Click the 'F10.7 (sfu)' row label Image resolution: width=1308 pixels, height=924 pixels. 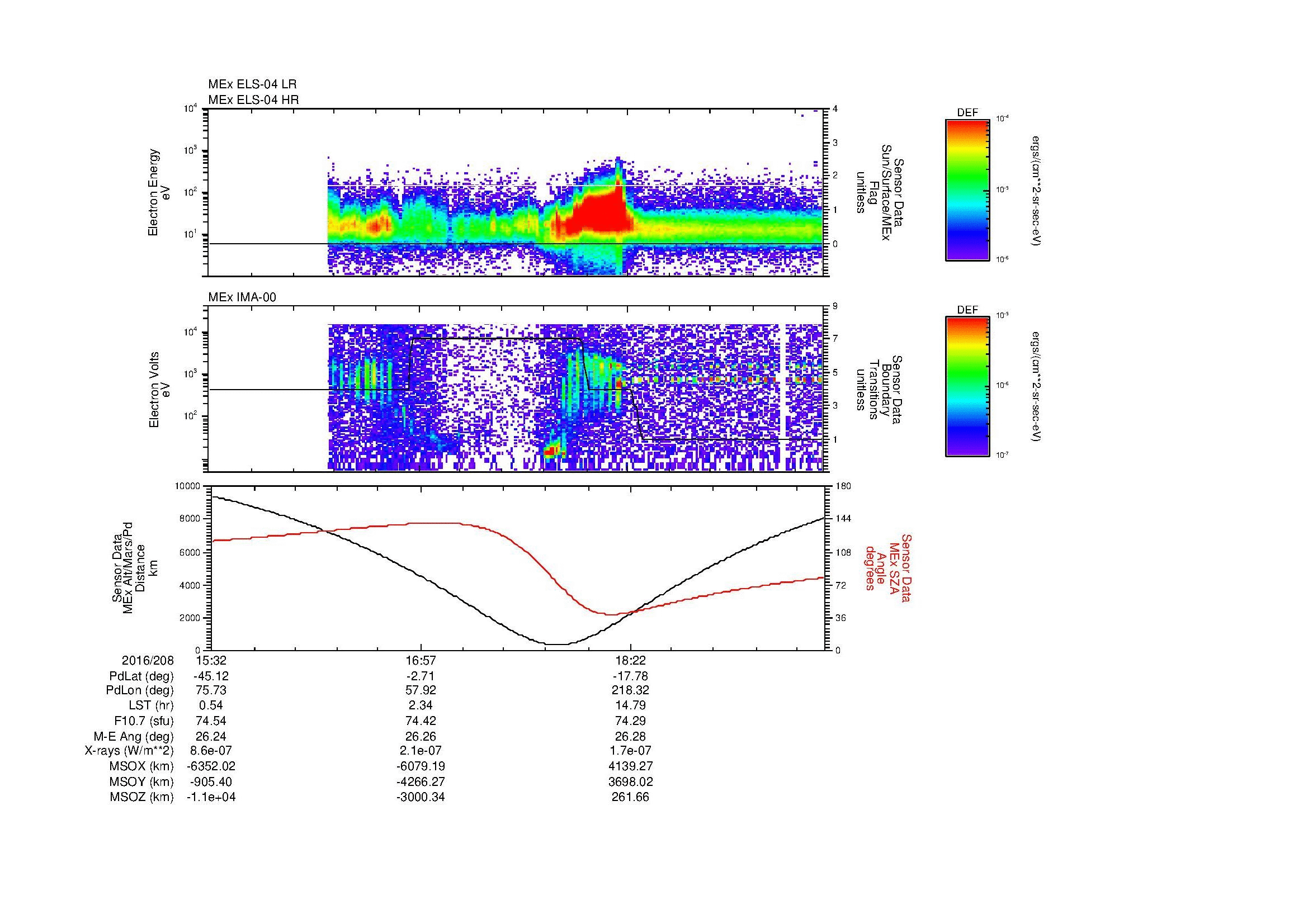[144, 721]
